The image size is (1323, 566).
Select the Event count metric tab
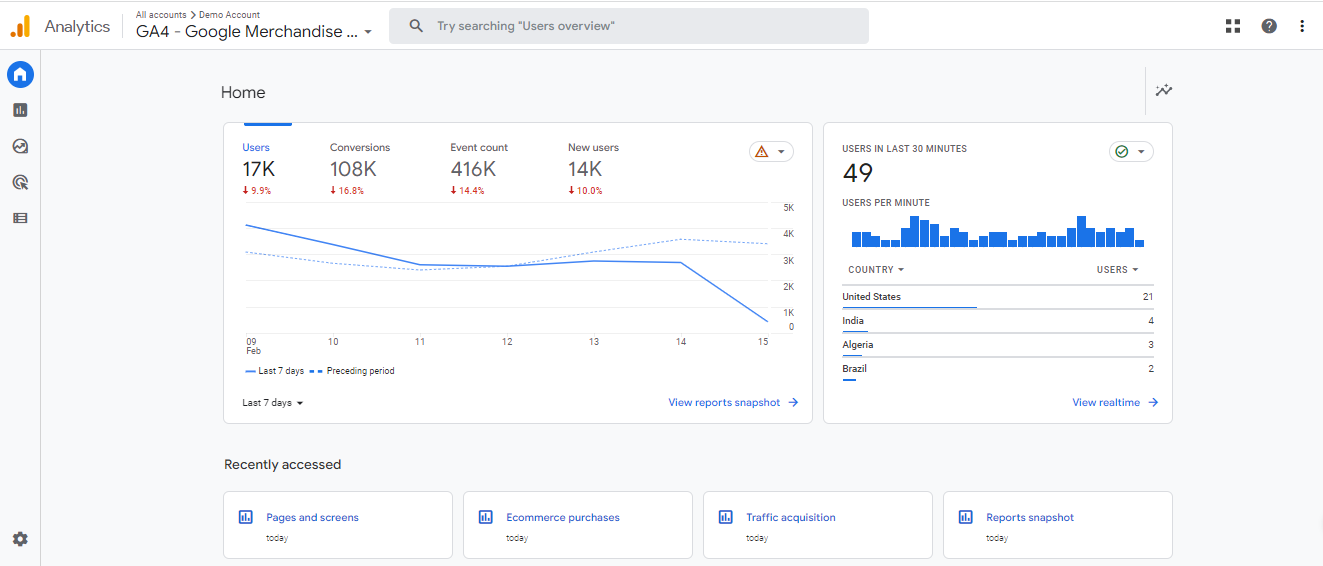479,168
